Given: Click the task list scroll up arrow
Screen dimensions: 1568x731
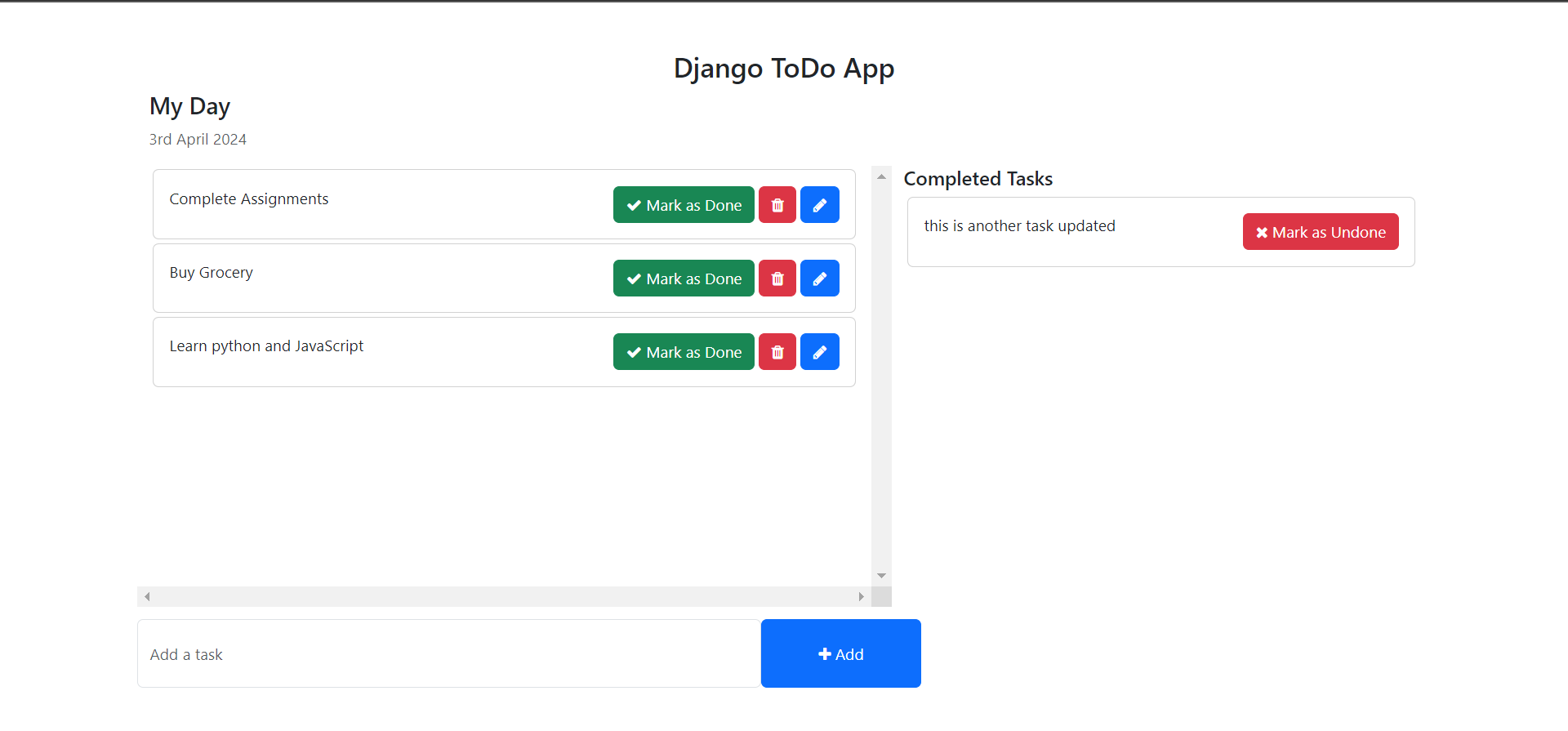Looking at the screenshot, I should (881, 176).
